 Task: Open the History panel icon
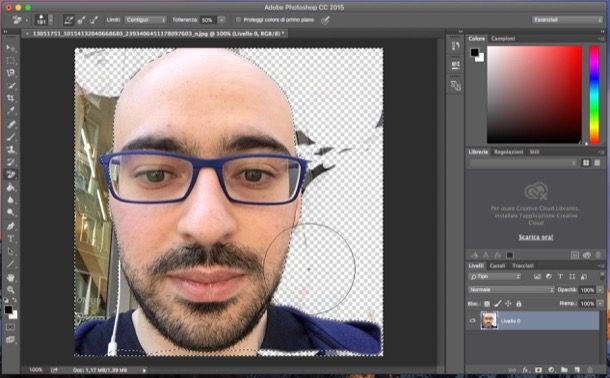[x=456, y=46]
